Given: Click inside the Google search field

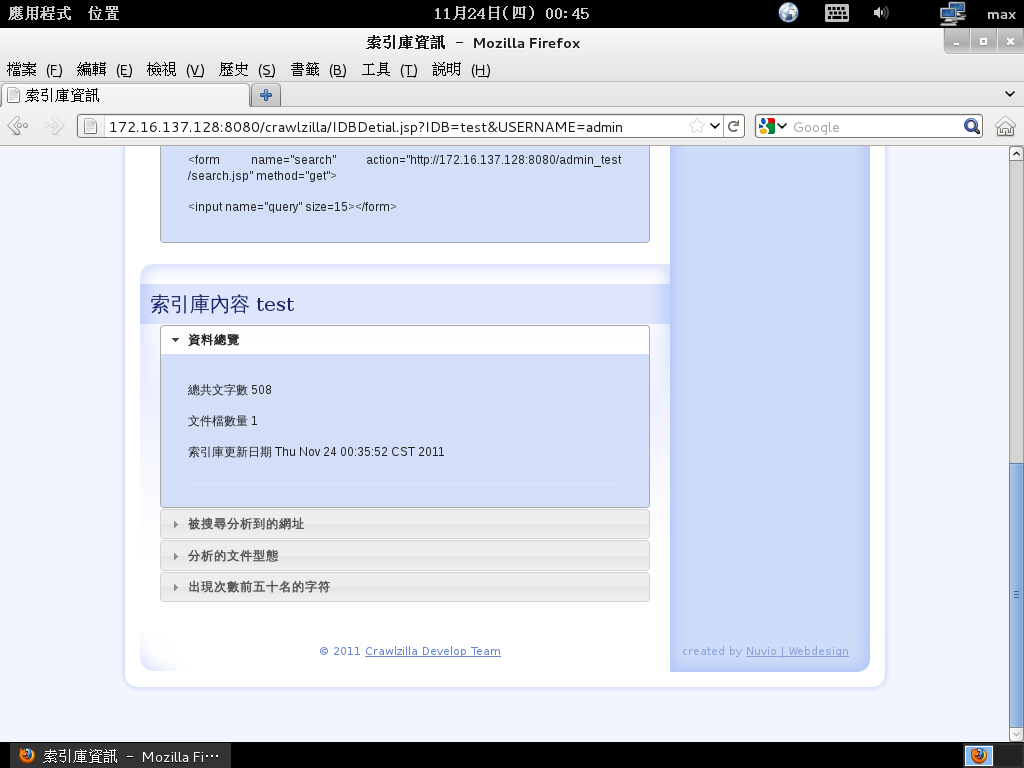Looking at the screenshot, I should [870, 127].
